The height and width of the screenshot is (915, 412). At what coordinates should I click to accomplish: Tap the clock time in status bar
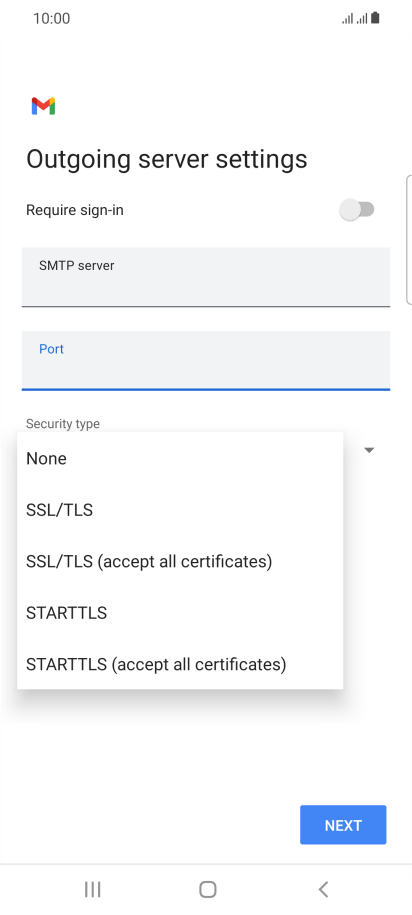coord(51,19)
